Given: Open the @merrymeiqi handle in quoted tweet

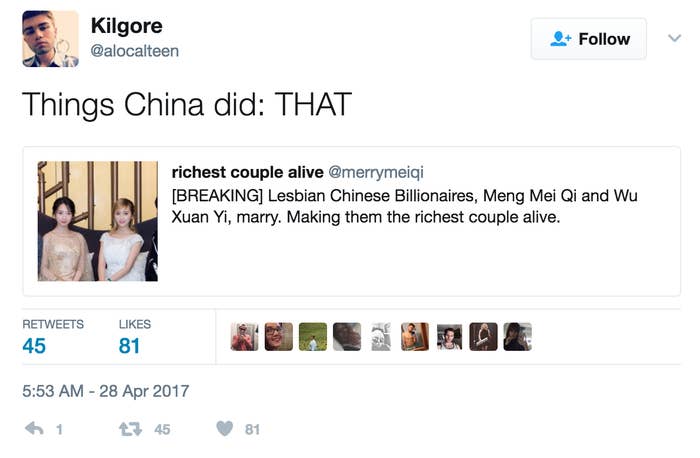Looking at the screenshot, I should pos(376,172).
